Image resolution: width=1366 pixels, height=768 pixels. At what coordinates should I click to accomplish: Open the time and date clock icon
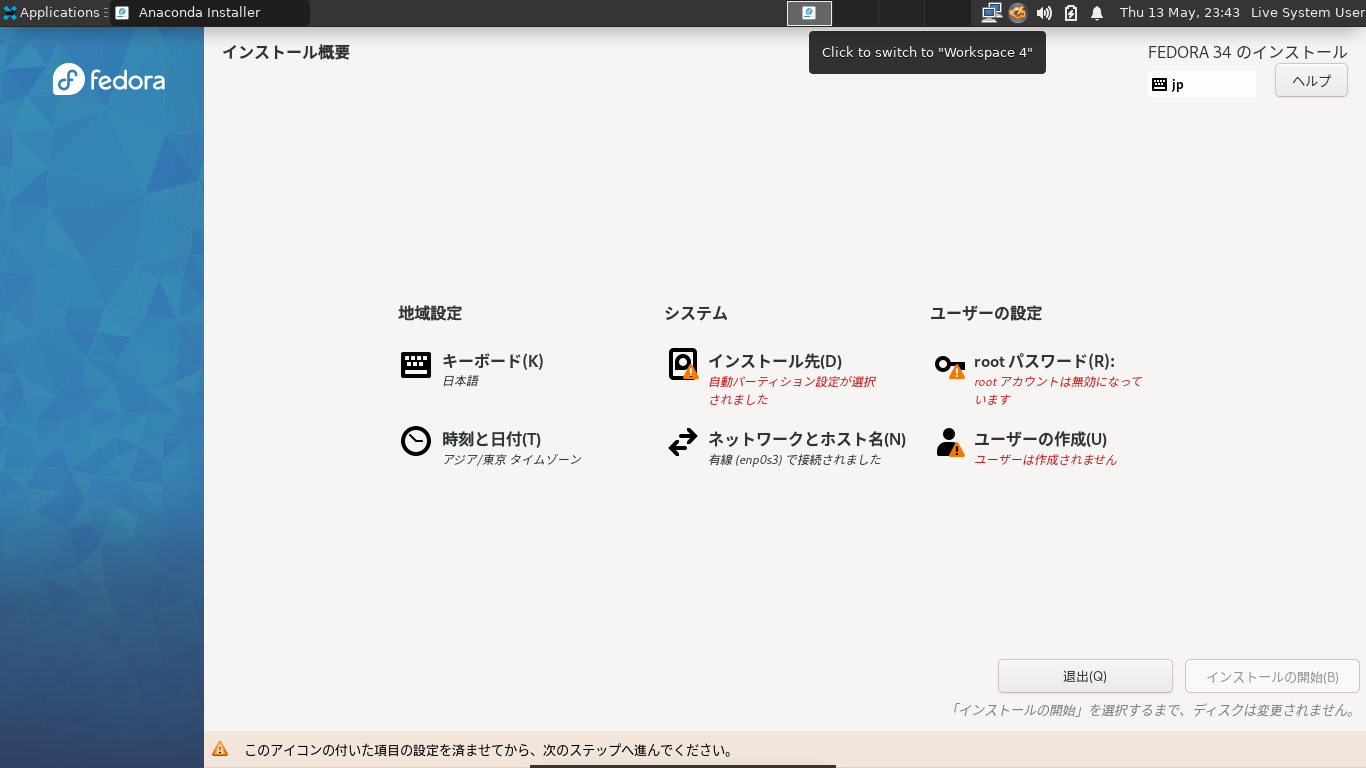pyautogui.click(x=416, y=441)
